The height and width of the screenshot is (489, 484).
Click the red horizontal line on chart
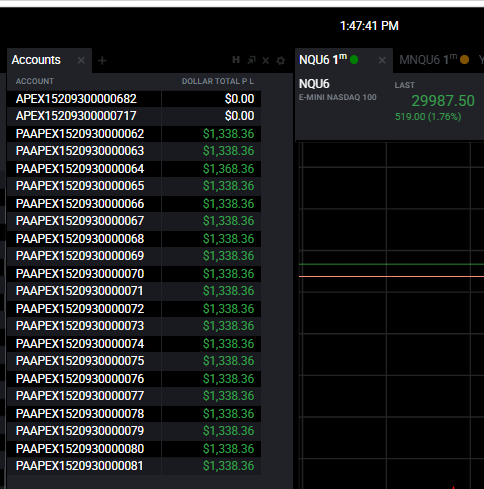coord(391,276)
